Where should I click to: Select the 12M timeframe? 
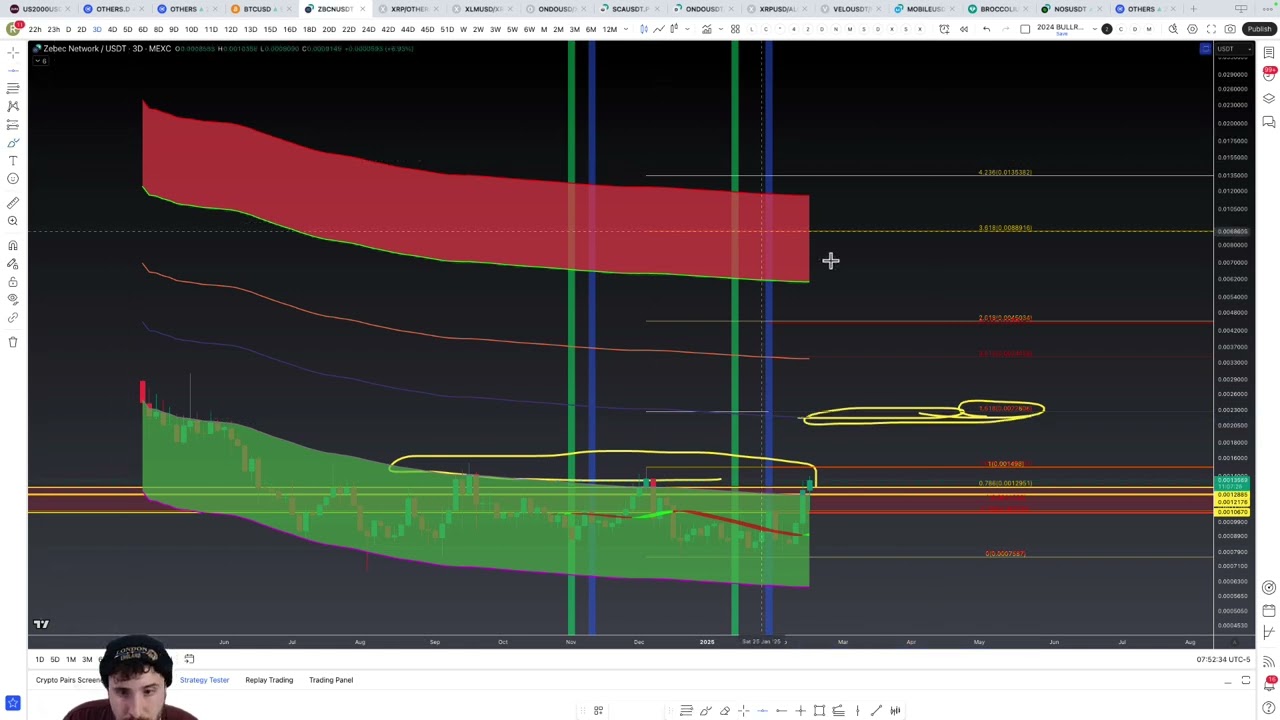[609, 29]
